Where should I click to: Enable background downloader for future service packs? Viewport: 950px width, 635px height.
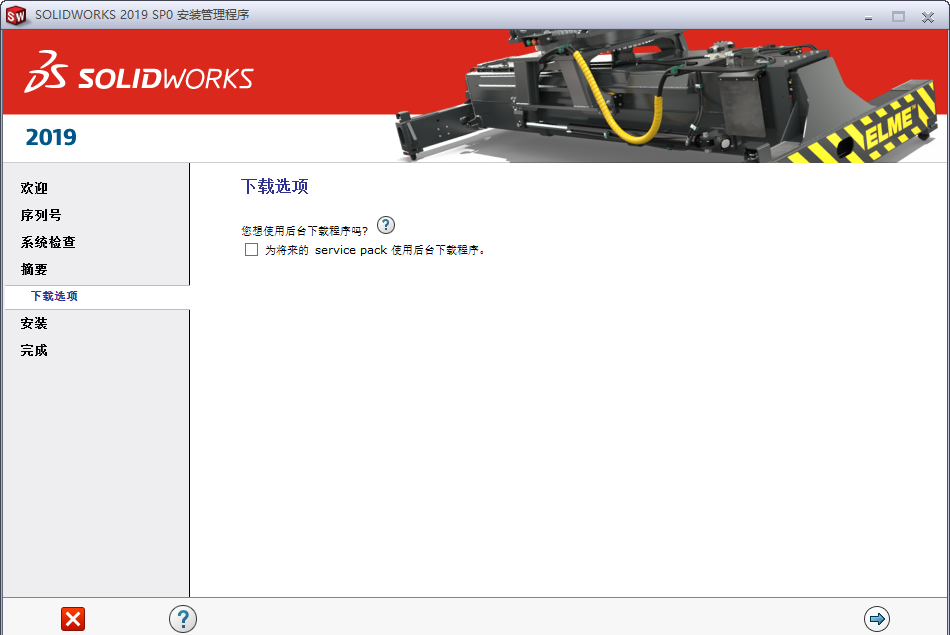tap(251, 250)
